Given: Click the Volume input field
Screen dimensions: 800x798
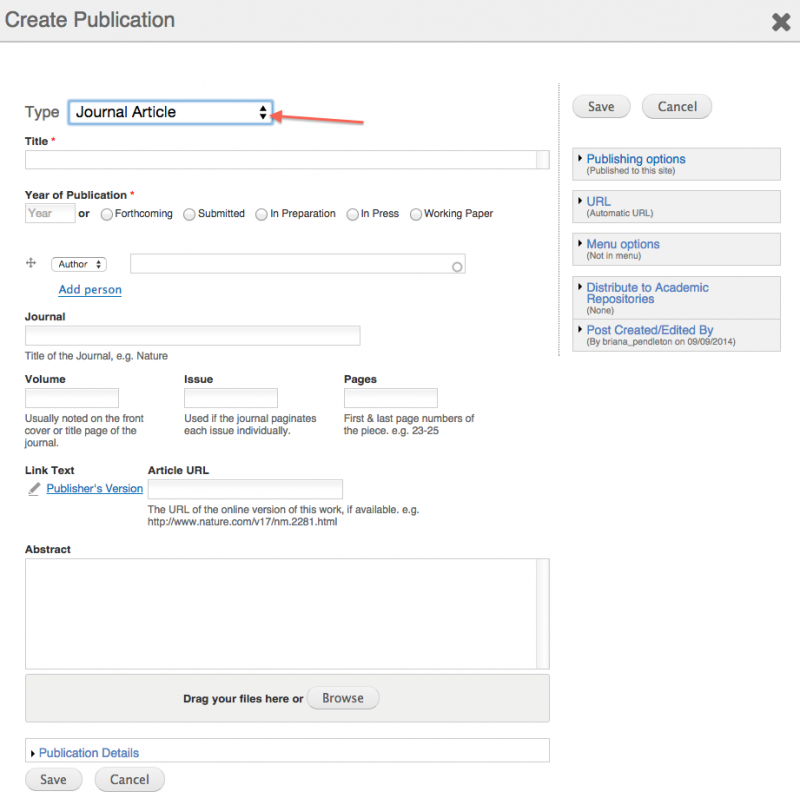Looking at the screenshot, I should coord(72,398).
